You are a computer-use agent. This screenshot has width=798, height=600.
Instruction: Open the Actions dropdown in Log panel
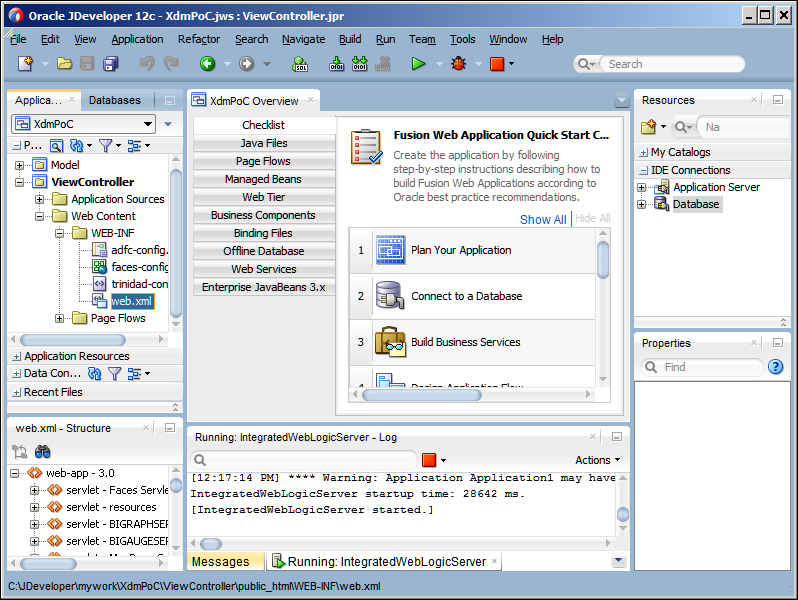coord(597,460)
